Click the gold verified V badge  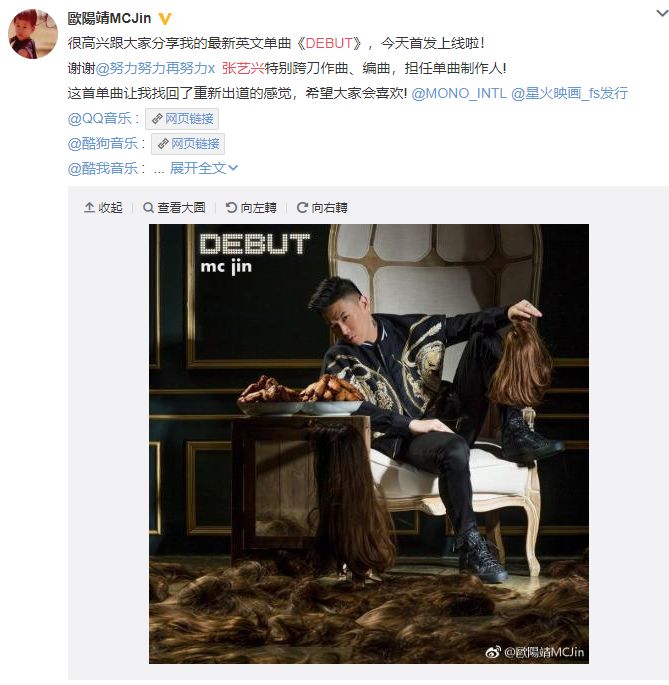(165, 19)
